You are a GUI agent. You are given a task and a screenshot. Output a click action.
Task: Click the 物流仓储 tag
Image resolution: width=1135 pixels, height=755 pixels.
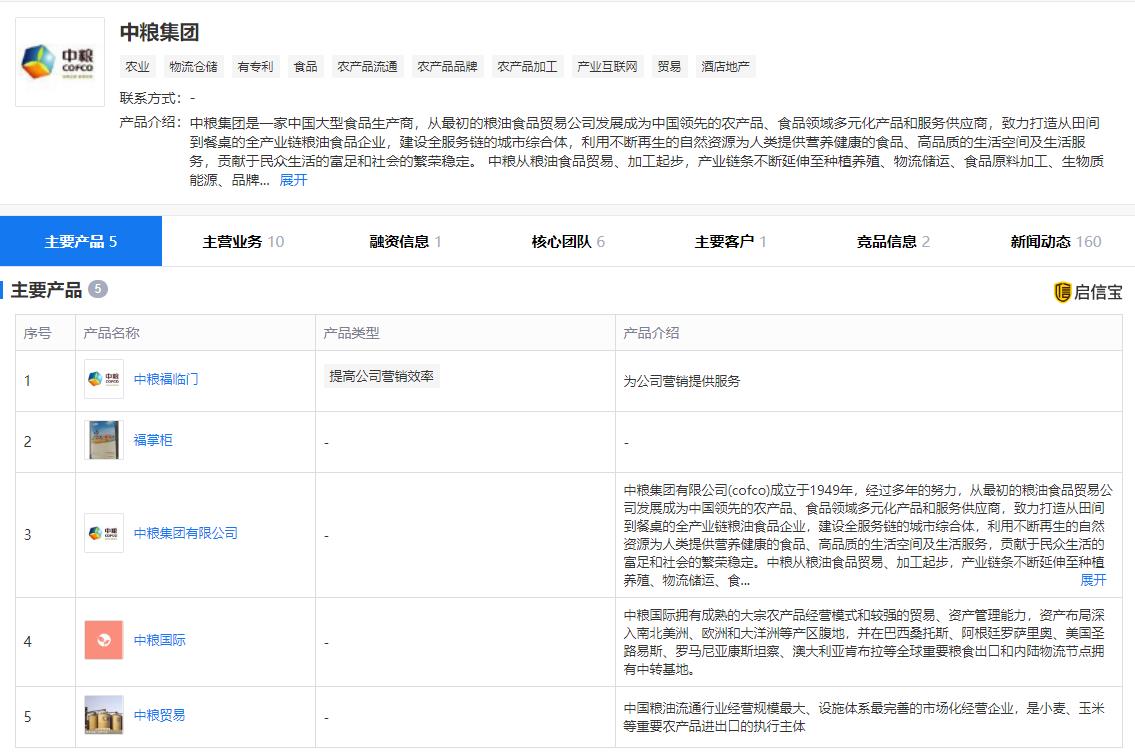(193, 67)
